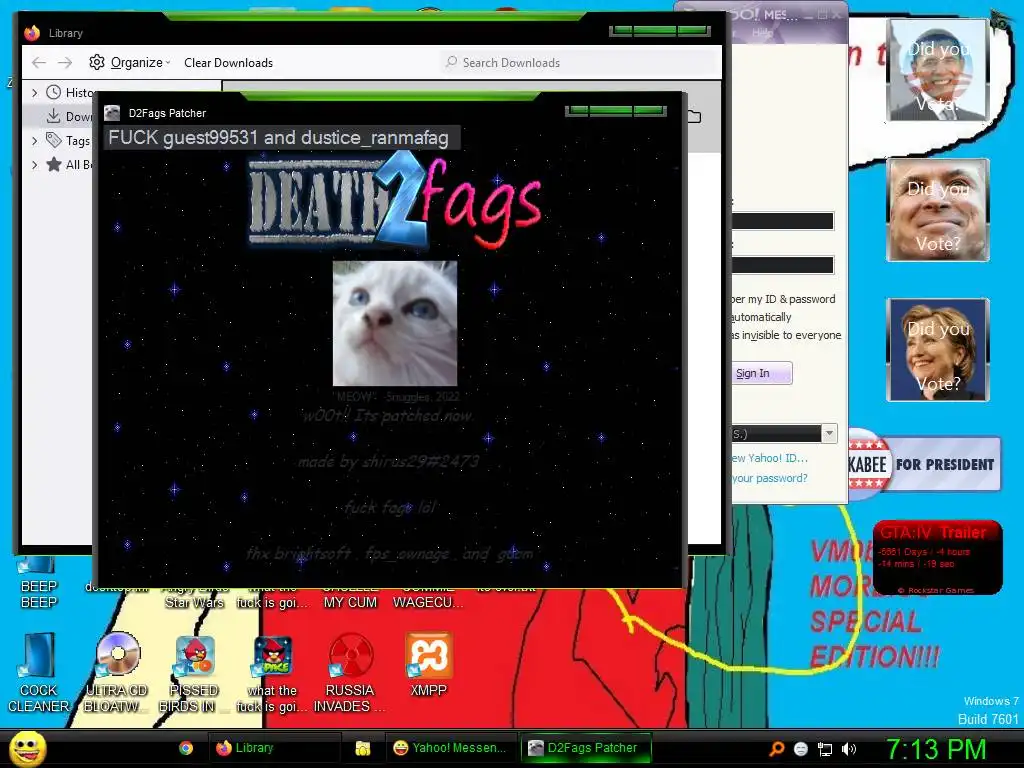Open the Help menu in Yahoo! Messenger

[762, 33]
